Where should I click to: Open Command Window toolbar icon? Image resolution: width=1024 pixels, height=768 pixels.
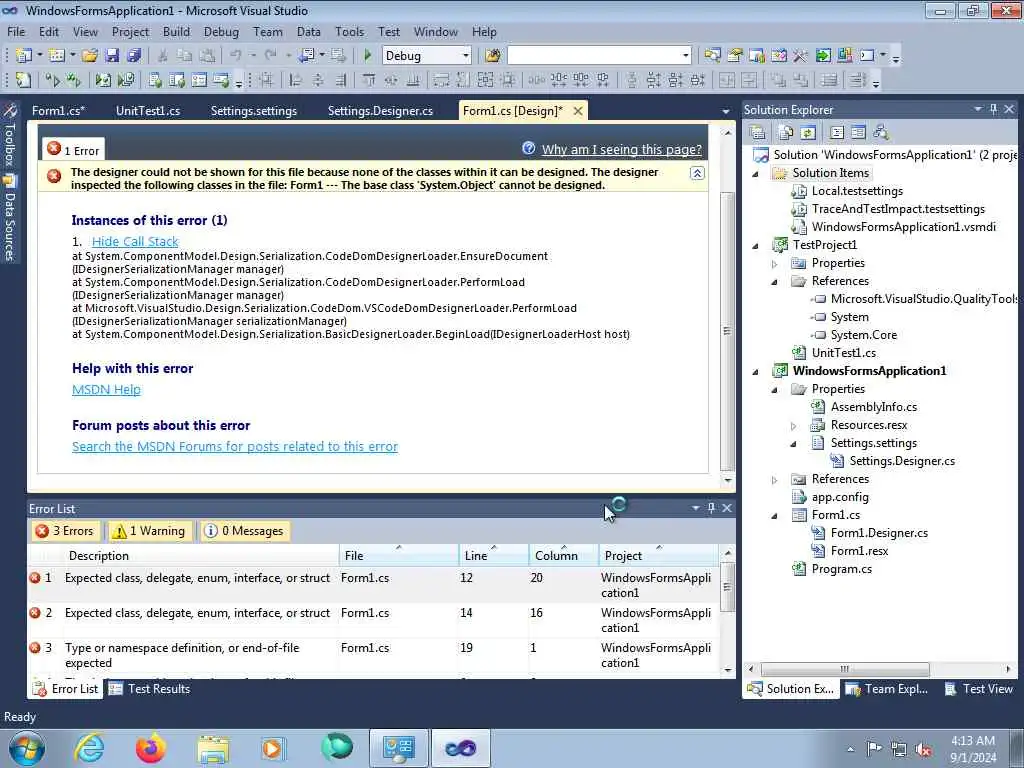[867, 56]
